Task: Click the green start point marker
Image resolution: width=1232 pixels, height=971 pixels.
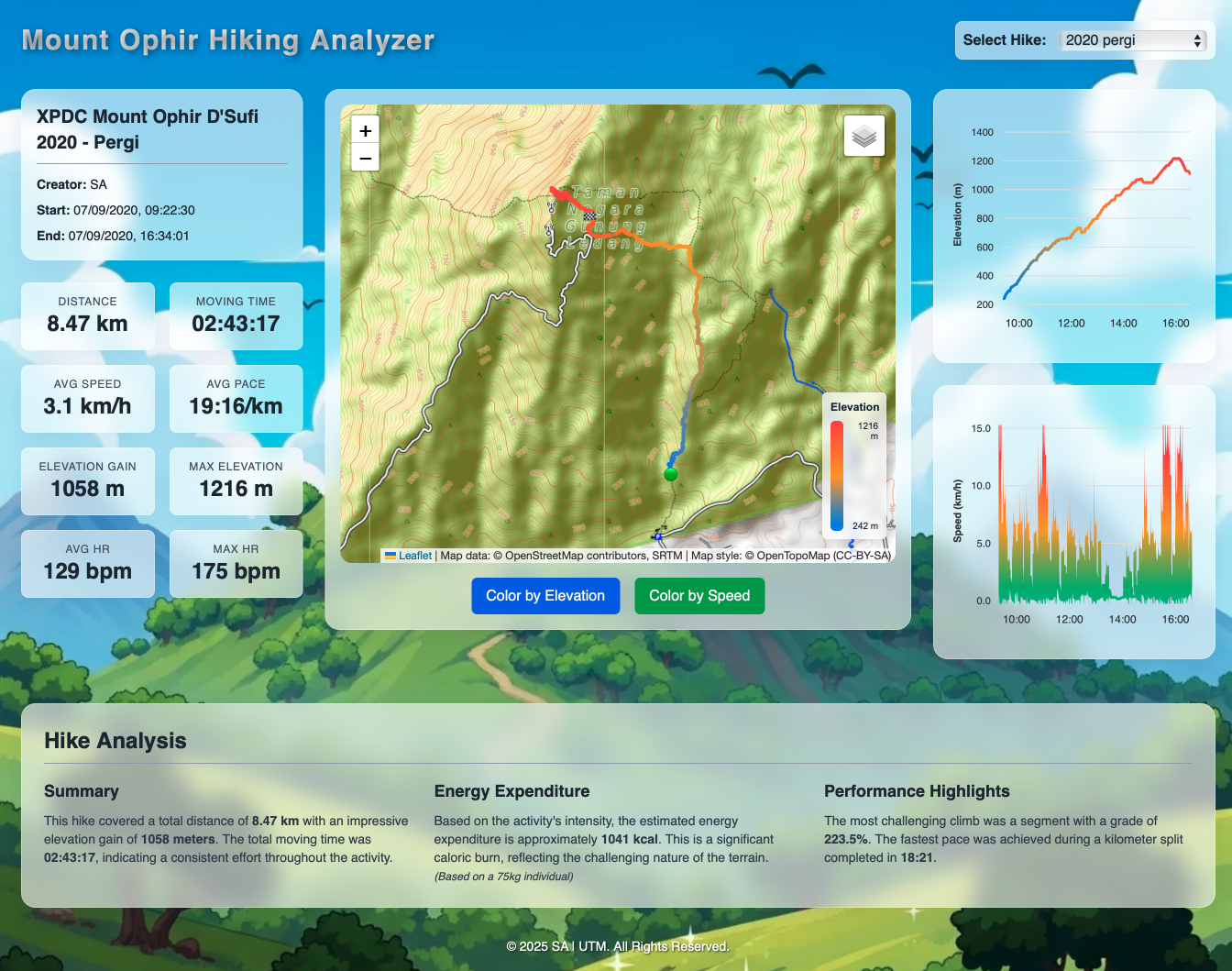Action: click(671, 474)
